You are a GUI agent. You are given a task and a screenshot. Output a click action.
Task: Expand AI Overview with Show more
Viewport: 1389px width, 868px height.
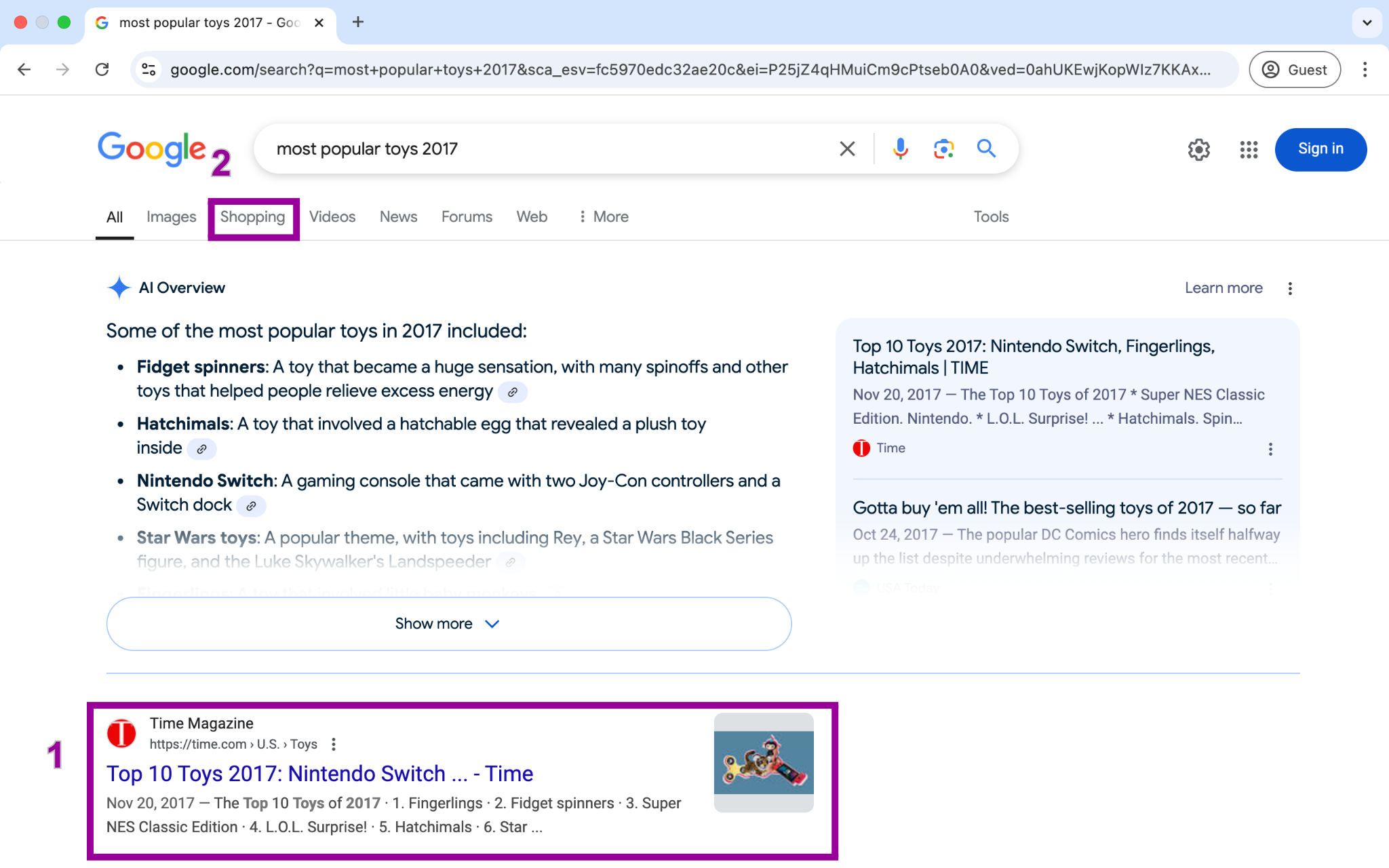(x=449, y=624)
